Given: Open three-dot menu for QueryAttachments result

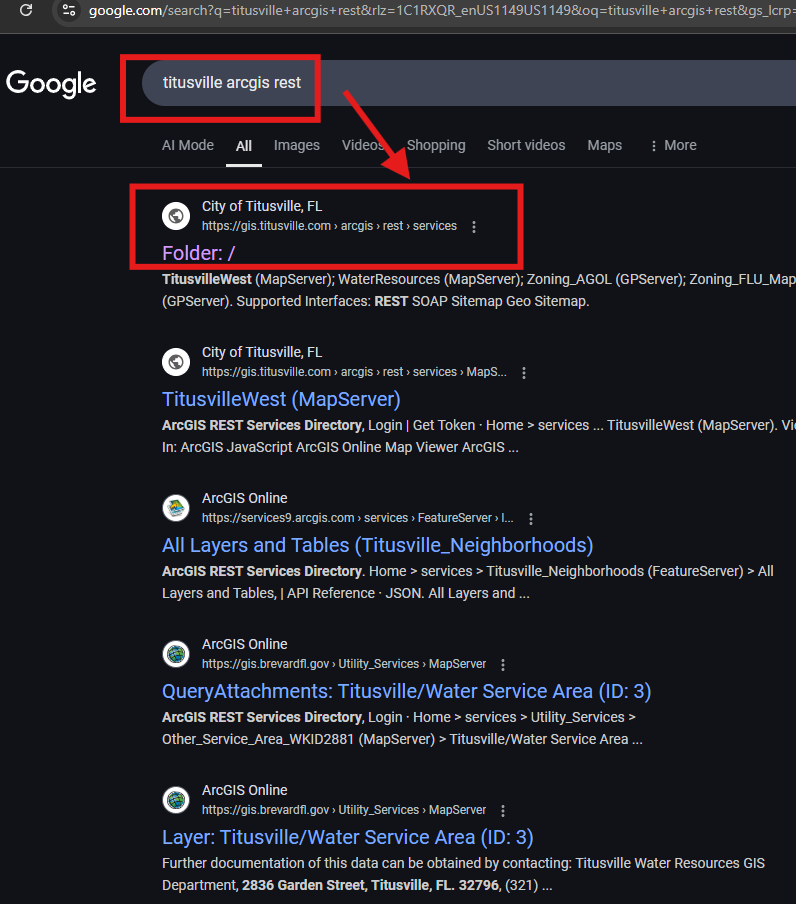Looking at the screenshot, I should 503,665.
